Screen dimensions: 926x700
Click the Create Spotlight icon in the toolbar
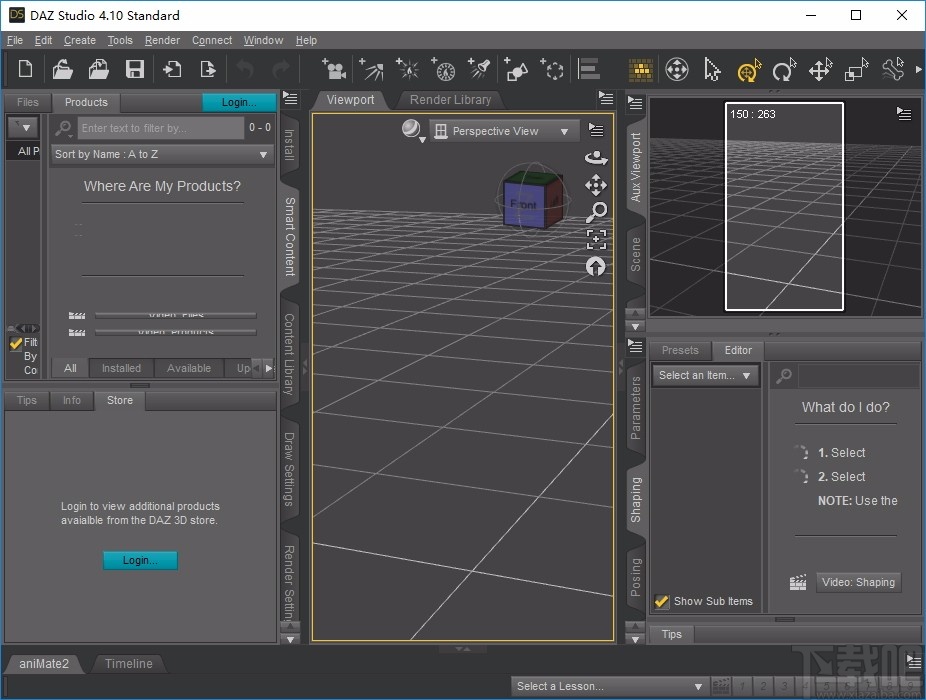pos(479,70)
